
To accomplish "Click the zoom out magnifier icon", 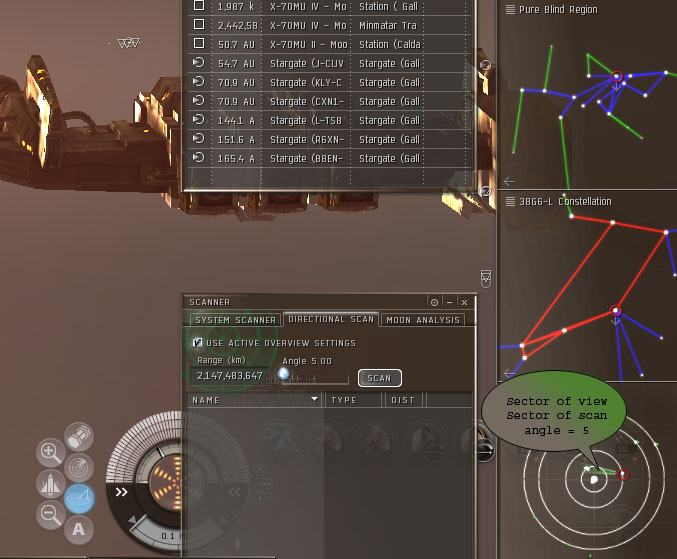I will (x=51, y=515).
